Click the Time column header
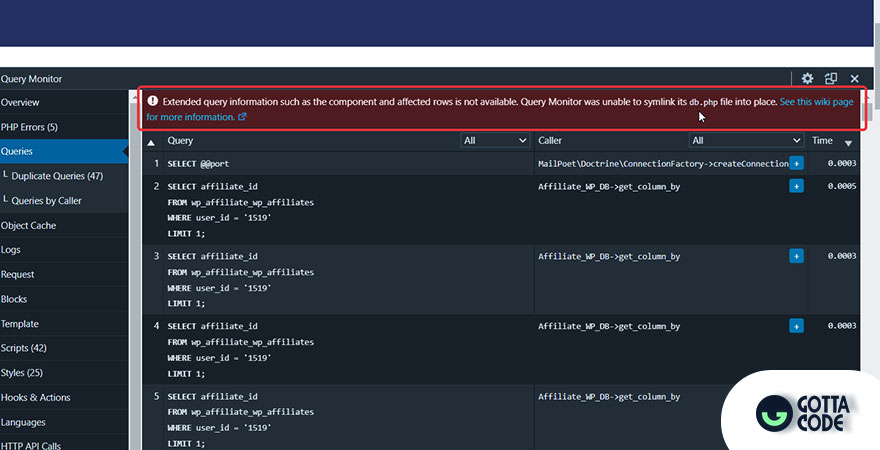This screenshot has height=450, width=880. [822, 140]
